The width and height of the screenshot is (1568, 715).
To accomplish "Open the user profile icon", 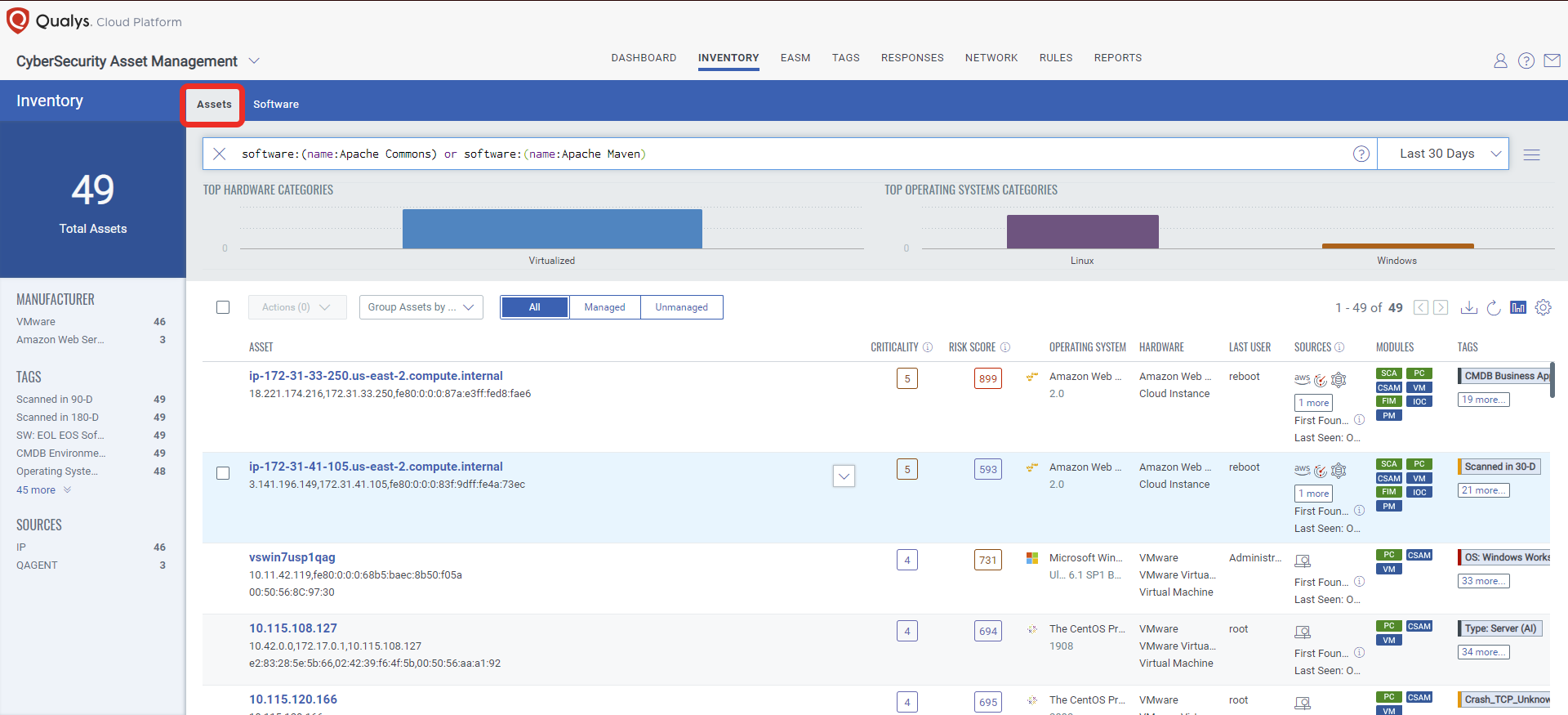I will tap(1500, 60).
